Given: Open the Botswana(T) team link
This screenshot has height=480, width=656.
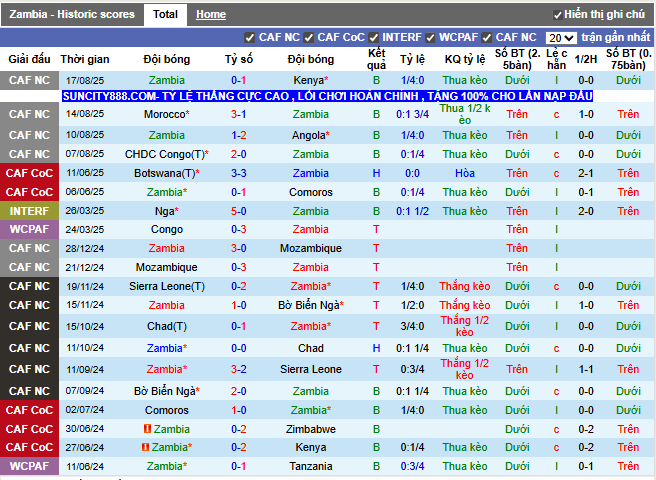Looking at the screenshot, I should pos(165,173).
